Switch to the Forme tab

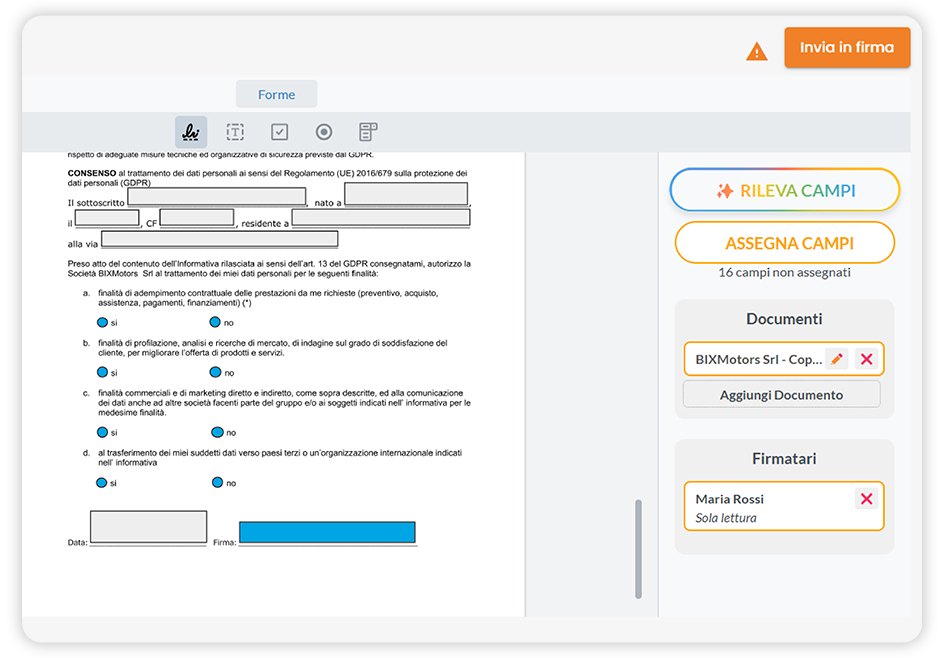pyautogui.click(x=276, y=94)
